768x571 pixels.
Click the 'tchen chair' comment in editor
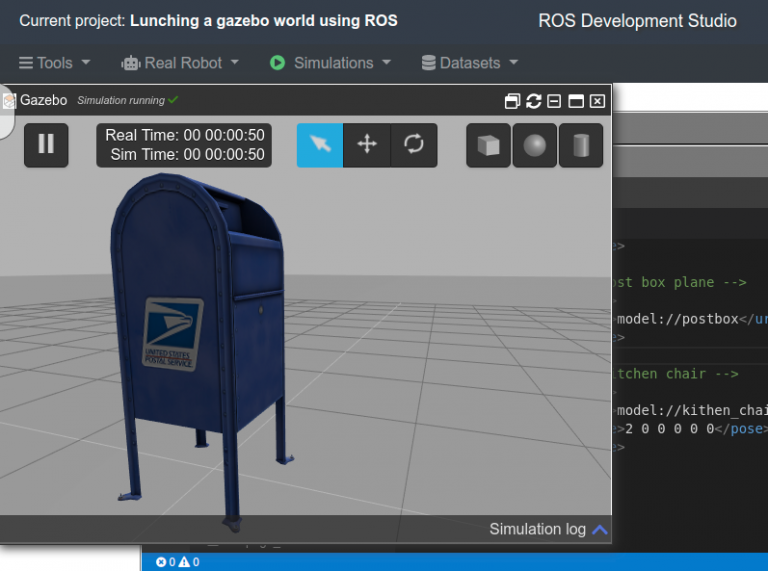(x=676, y=374)
